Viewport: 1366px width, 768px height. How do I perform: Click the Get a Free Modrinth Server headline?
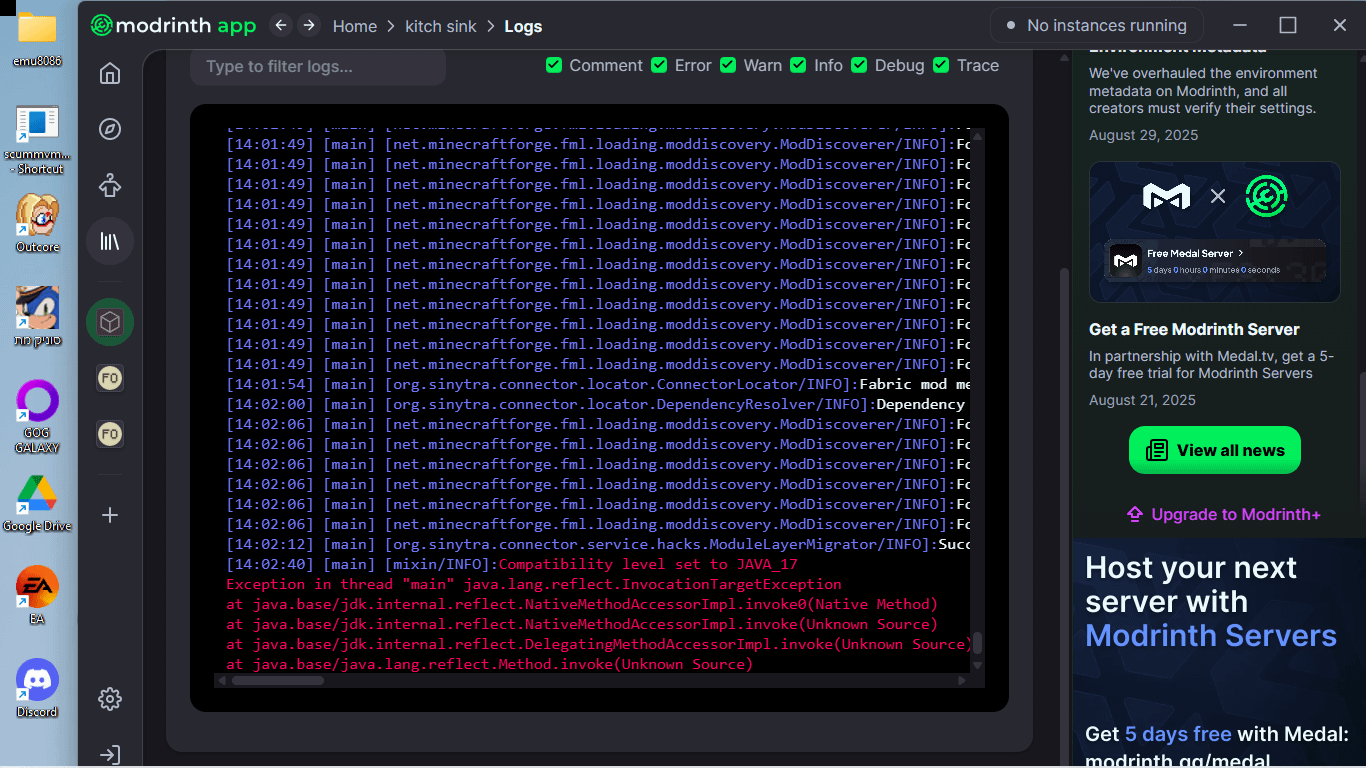(1194, 329)
